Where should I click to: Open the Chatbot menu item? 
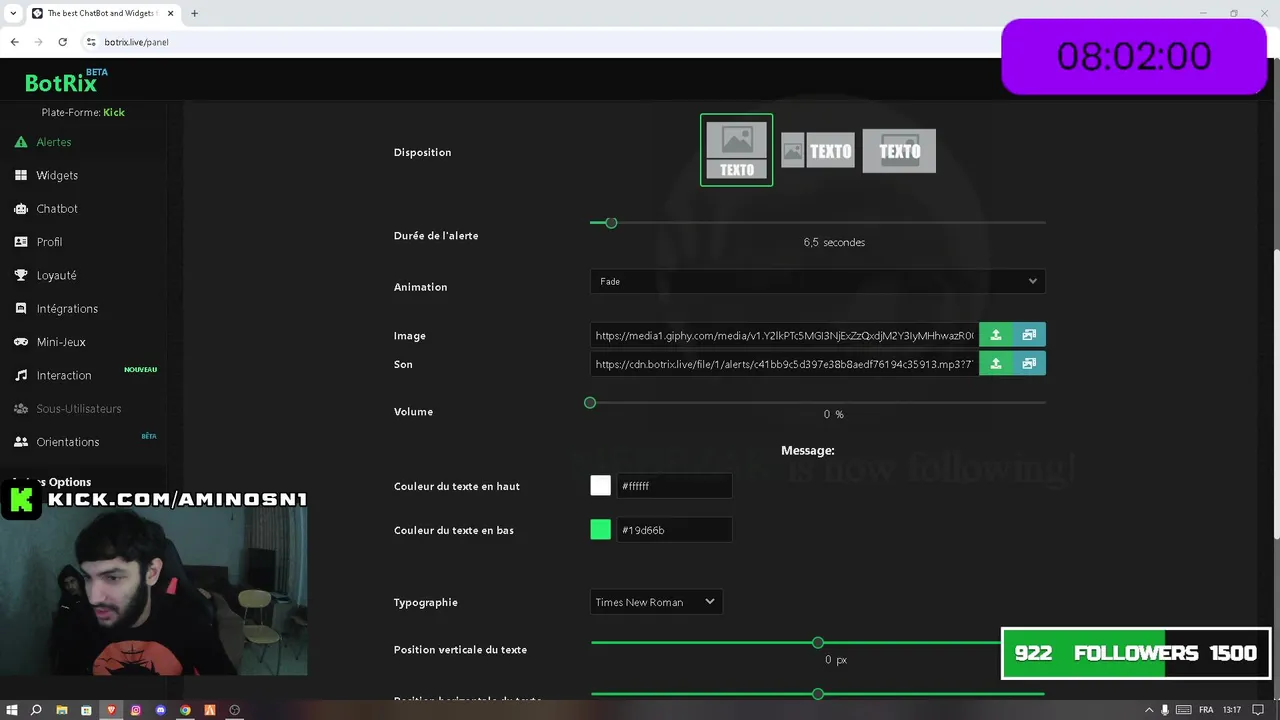tap(57, 209)
